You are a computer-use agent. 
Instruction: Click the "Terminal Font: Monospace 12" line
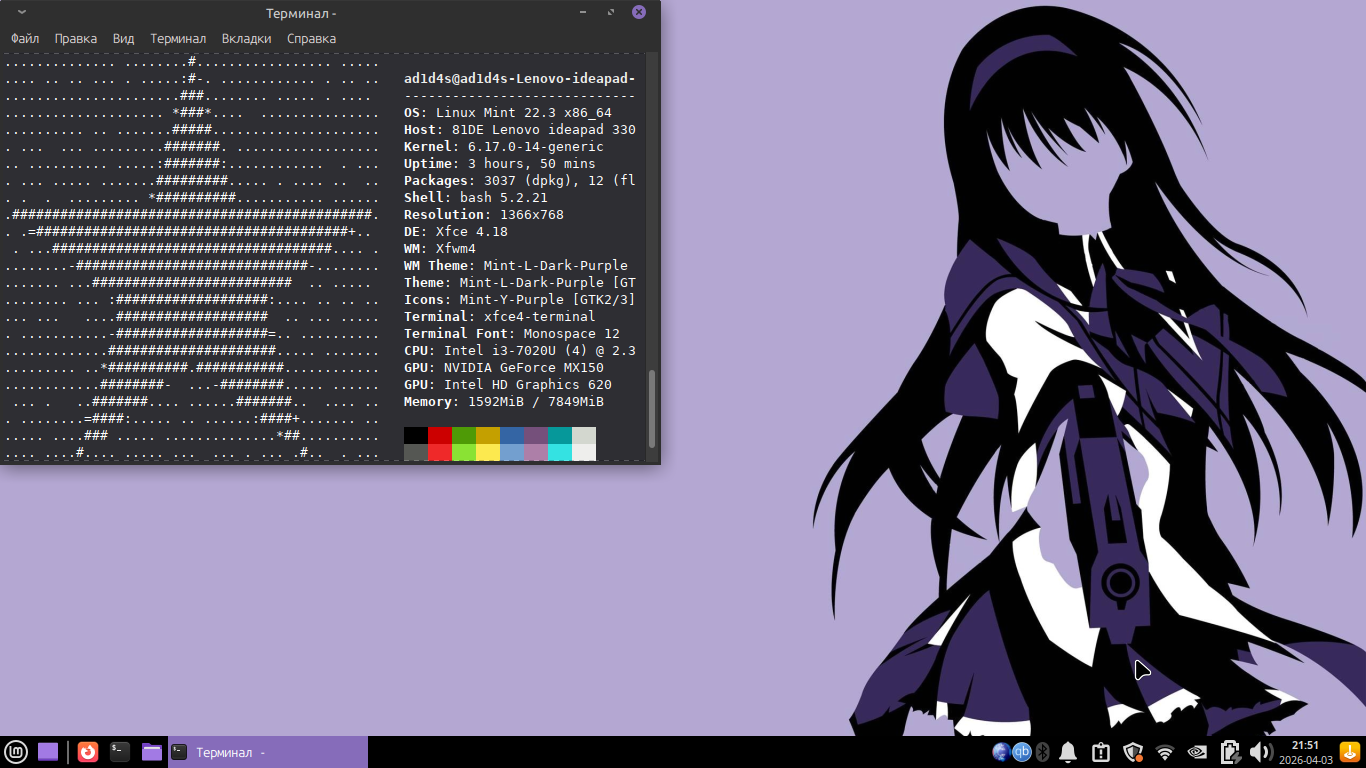pos(512,334)
